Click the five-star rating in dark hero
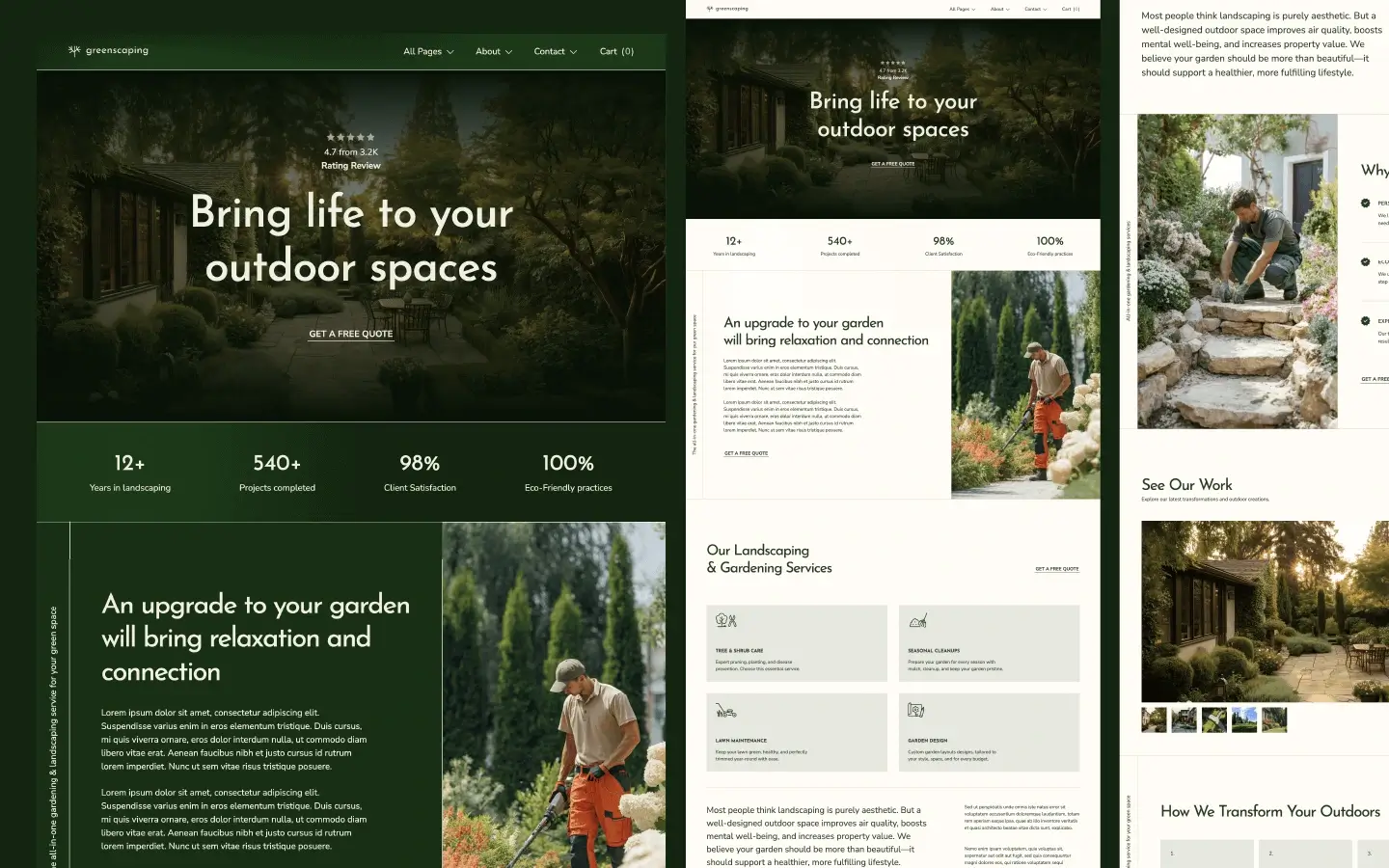The image size is (1389, 868). pos(351,137)
